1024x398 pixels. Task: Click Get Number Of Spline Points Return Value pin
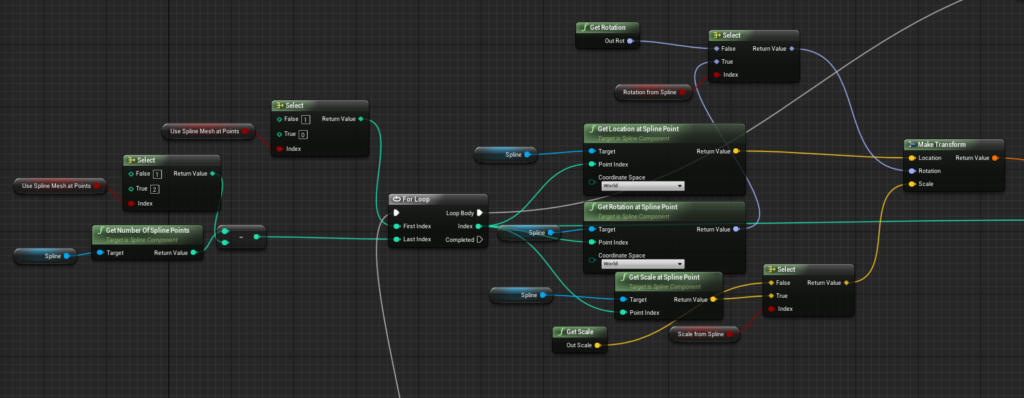[x=193, y=252]
